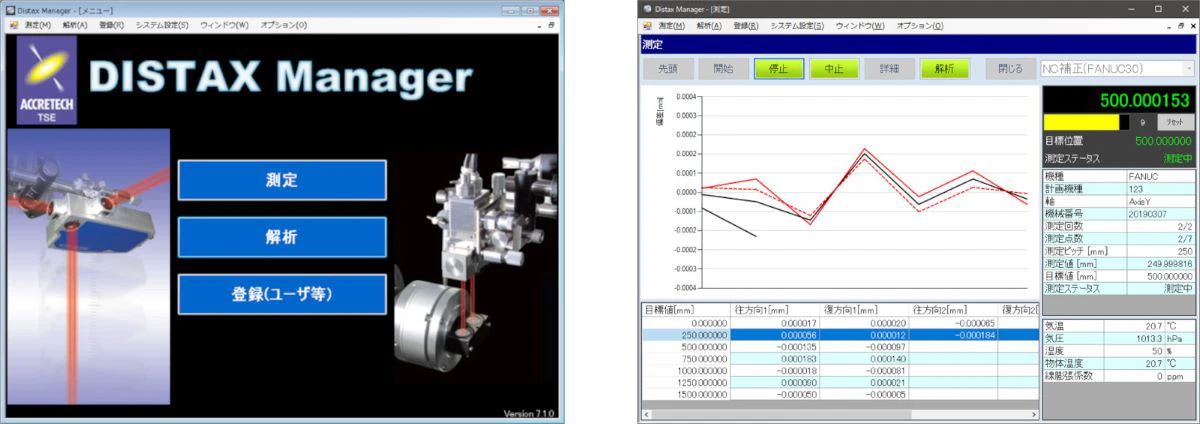
Task: Open 登録(R) menu in the メニュー window
Action: click(x=112, y=24)
